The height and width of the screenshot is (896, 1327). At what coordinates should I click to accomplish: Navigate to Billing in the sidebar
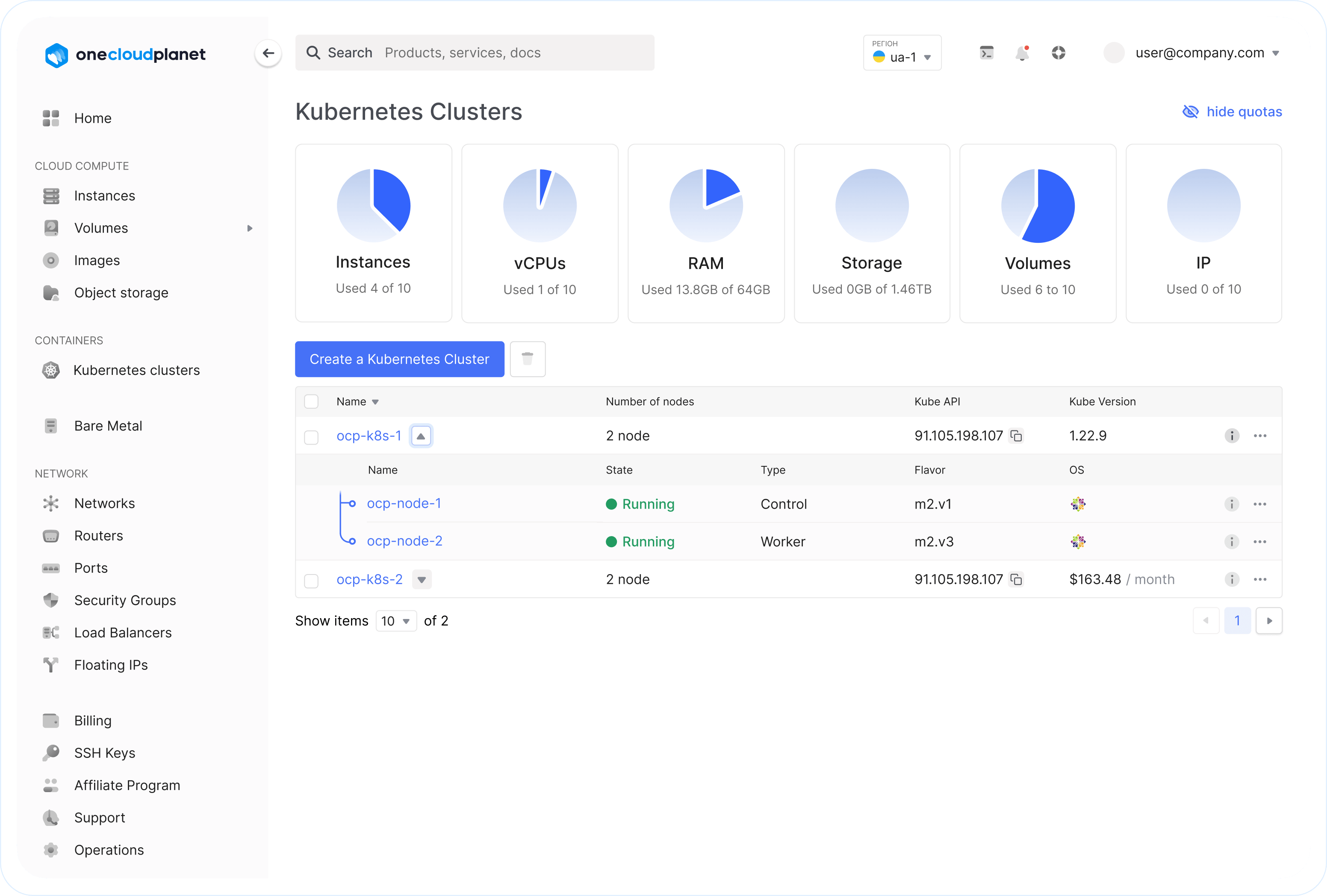(x=92, y=721)
